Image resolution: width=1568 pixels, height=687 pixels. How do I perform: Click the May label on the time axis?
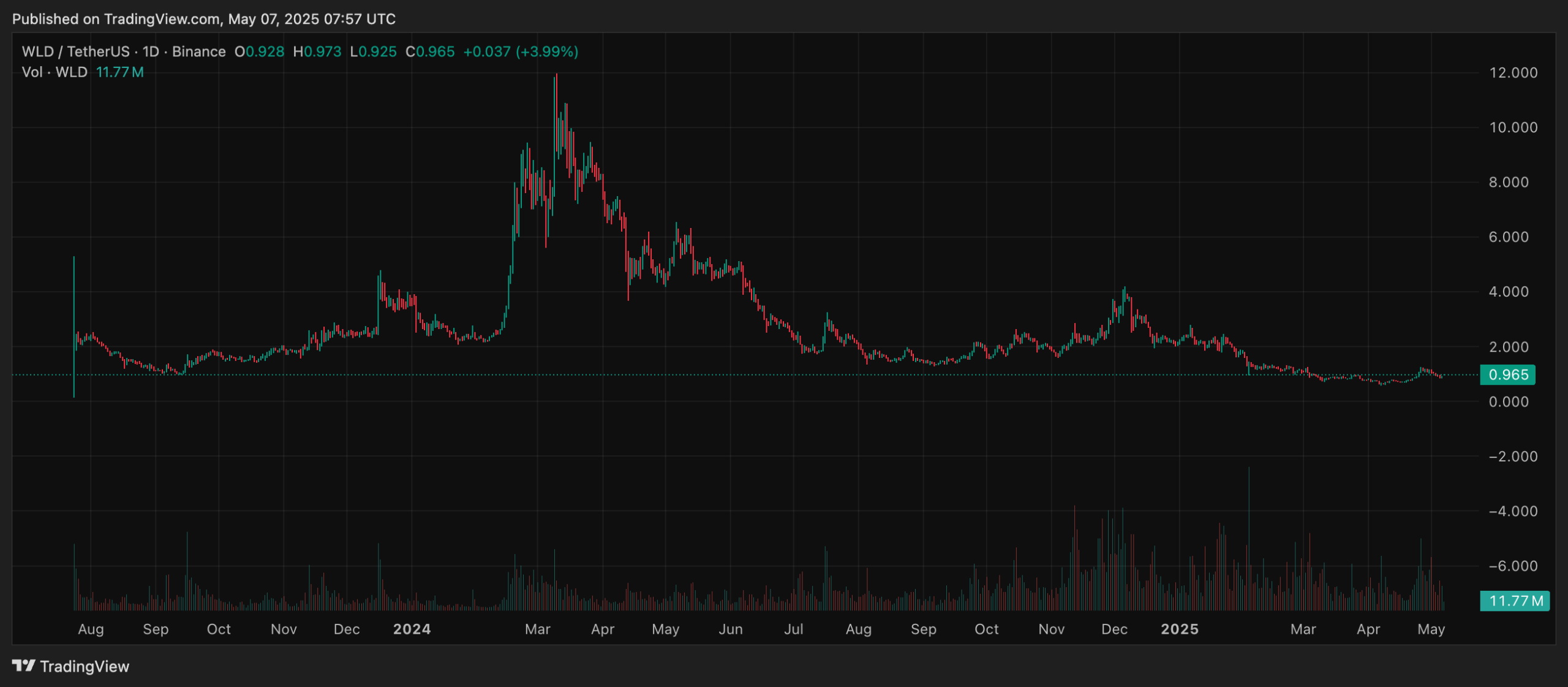1431,629
